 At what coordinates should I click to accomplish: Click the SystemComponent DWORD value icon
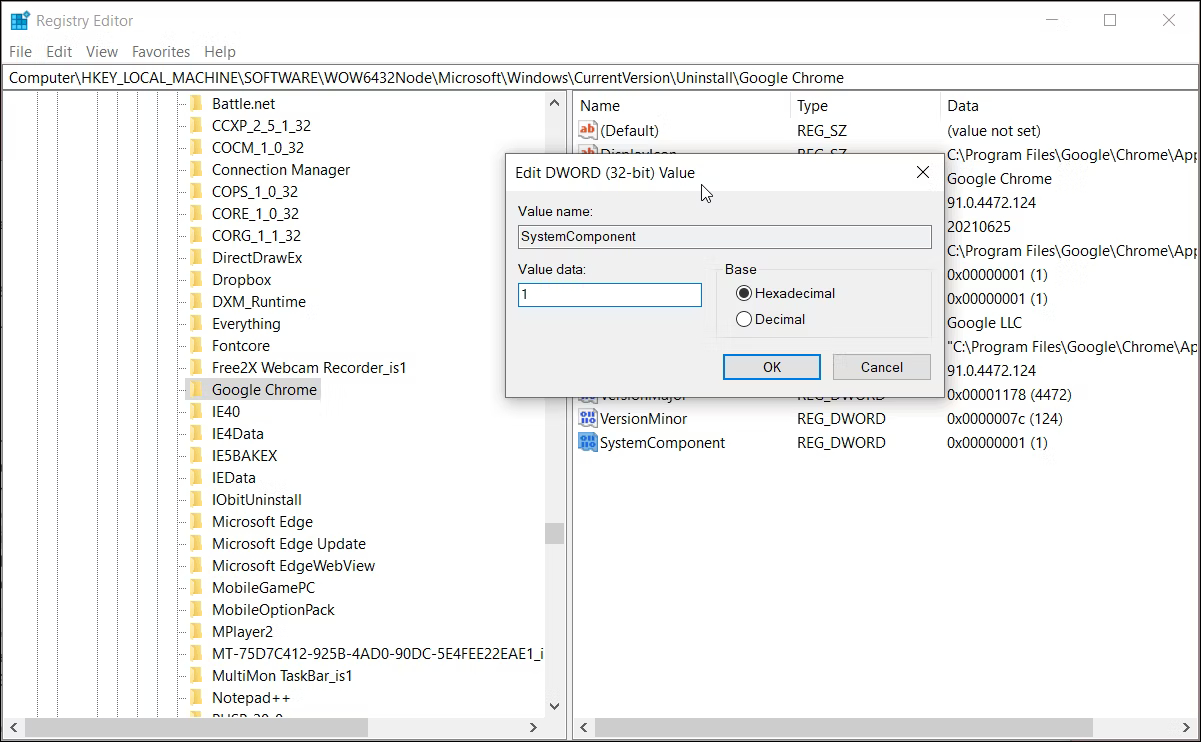click(x=588, y=442)
